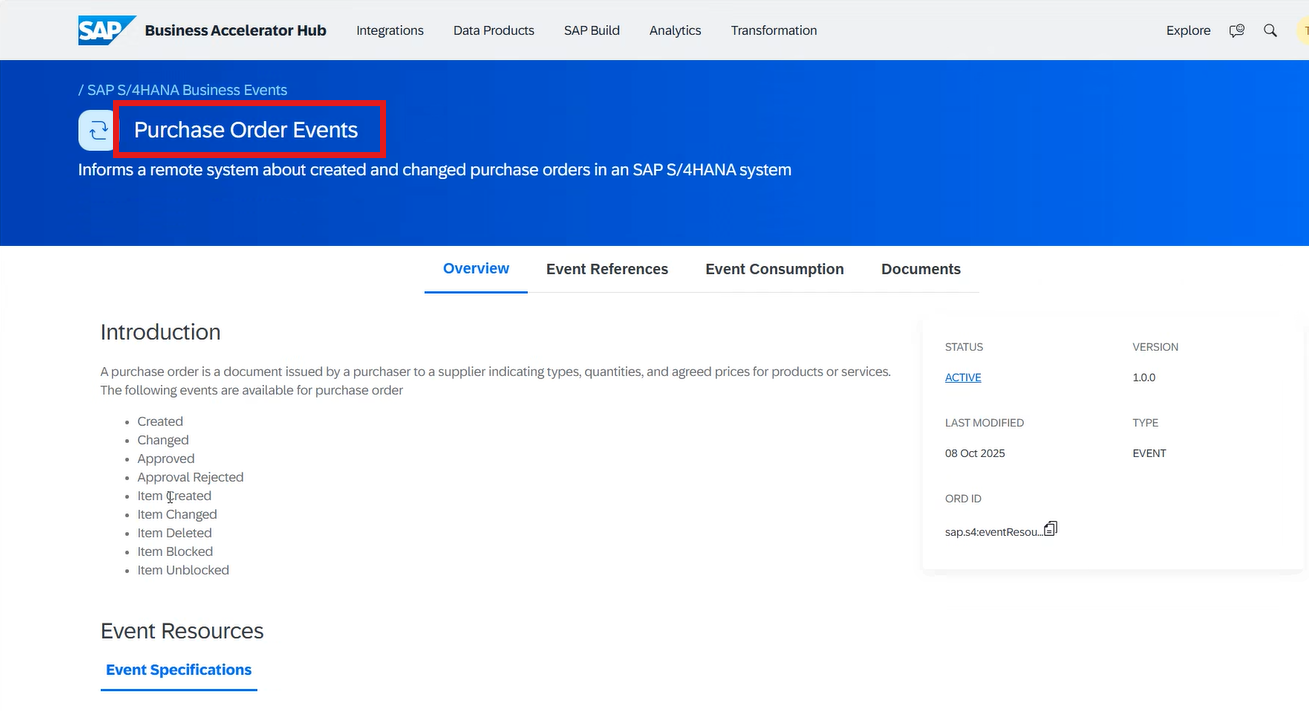The width and height of the screenshot is (1309, 711).
Task: Click the 'Created' bullet item
Action: (x=160, y=422)
